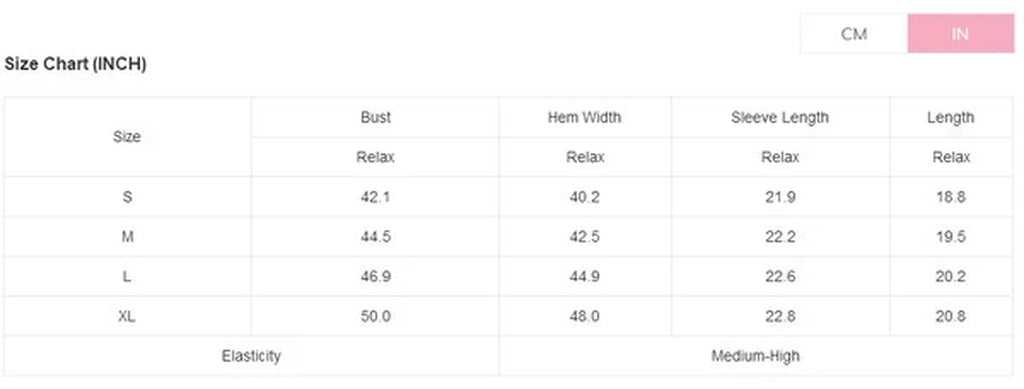
Task: Click the 22.6 sleeve length value
Action: tap(780, 277)
